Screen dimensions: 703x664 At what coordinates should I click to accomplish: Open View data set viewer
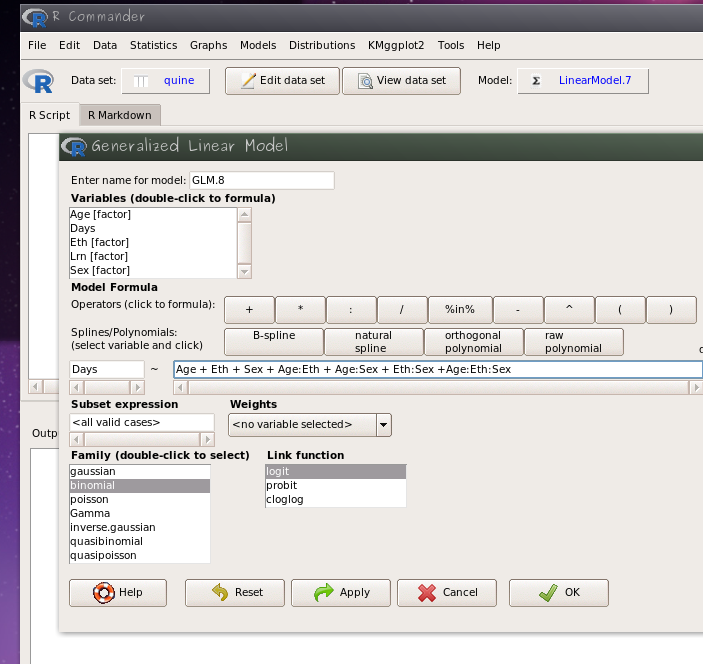point(401,81)
